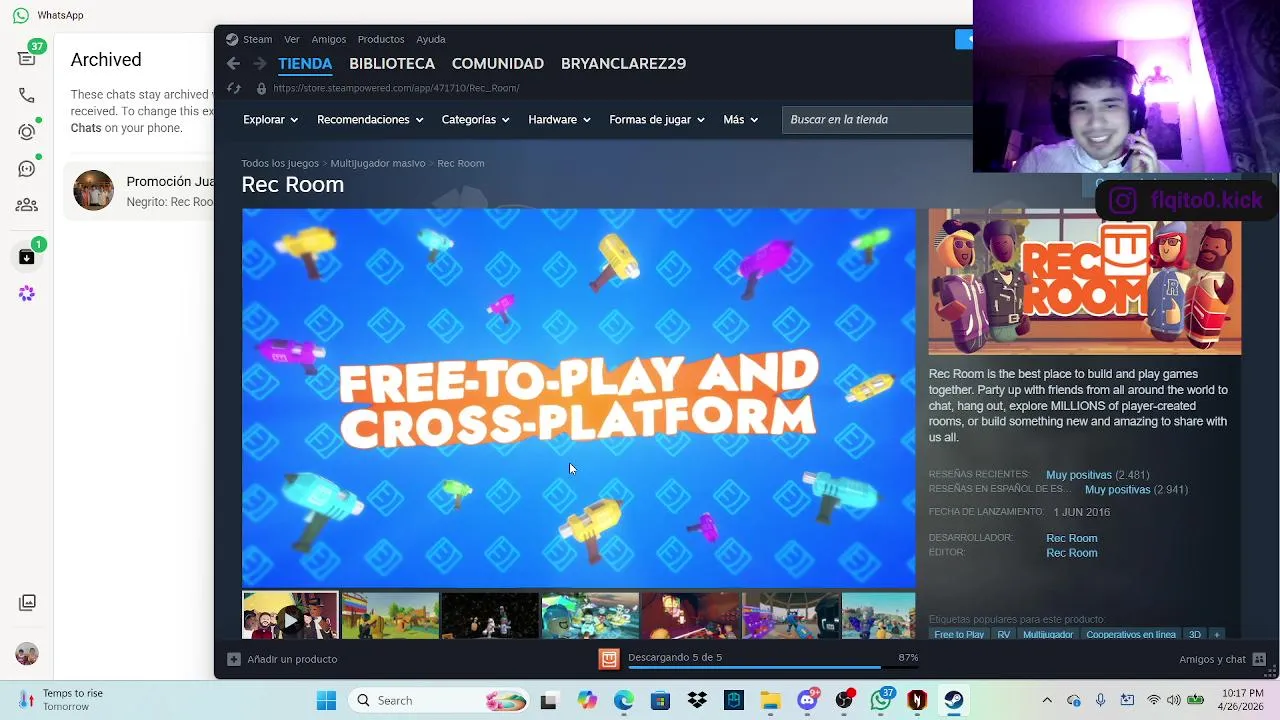Open the Meta AI icon in WhatsApp
This screenshot has width=1280, height=720.
coord(27,293)
